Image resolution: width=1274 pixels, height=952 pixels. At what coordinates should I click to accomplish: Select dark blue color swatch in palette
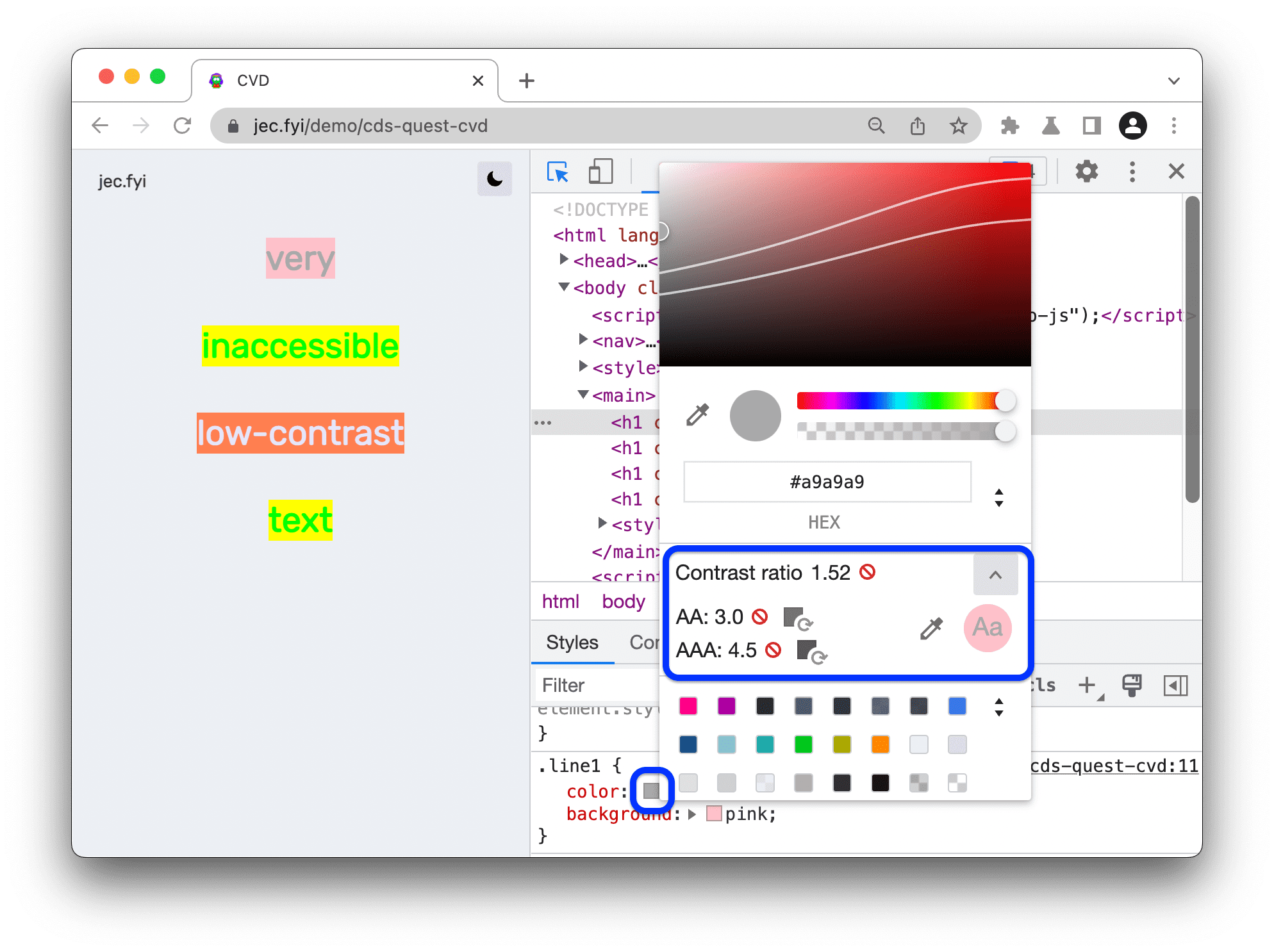688,744
